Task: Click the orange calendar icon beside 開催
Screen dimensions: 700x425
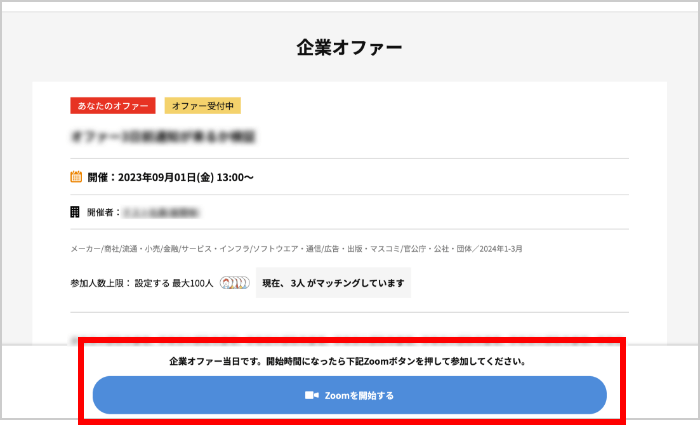Action: click(x=76, y=177)
